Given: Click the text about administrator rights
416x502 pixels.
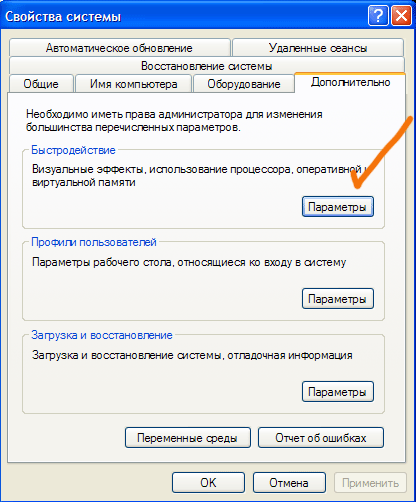Looking at the screenshot, I should (x=174, y=121).
